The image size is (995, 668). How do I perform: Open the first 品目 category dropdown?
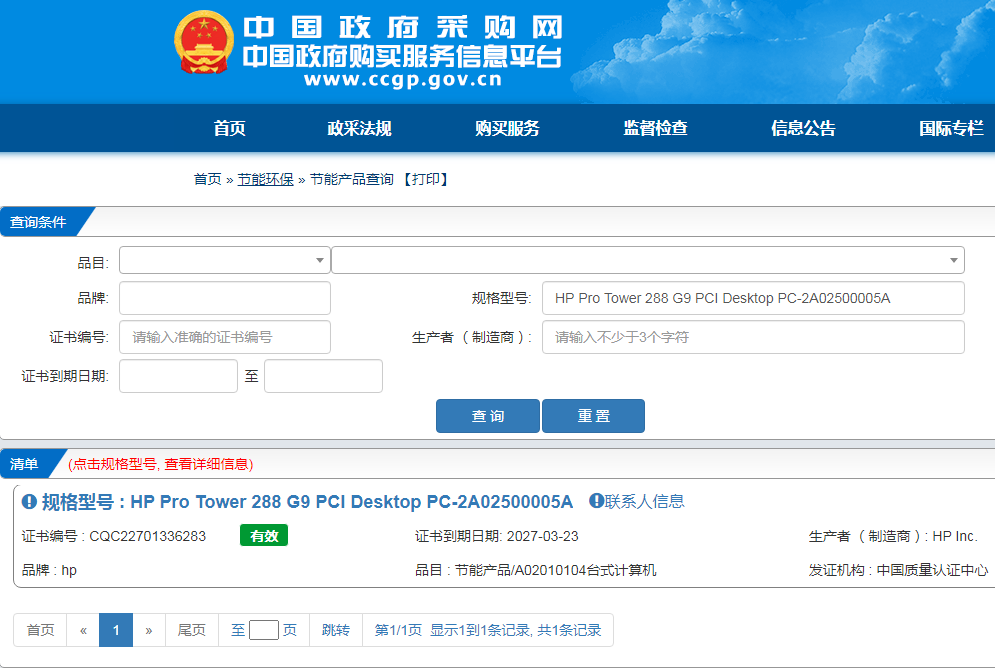pos(225,260)
